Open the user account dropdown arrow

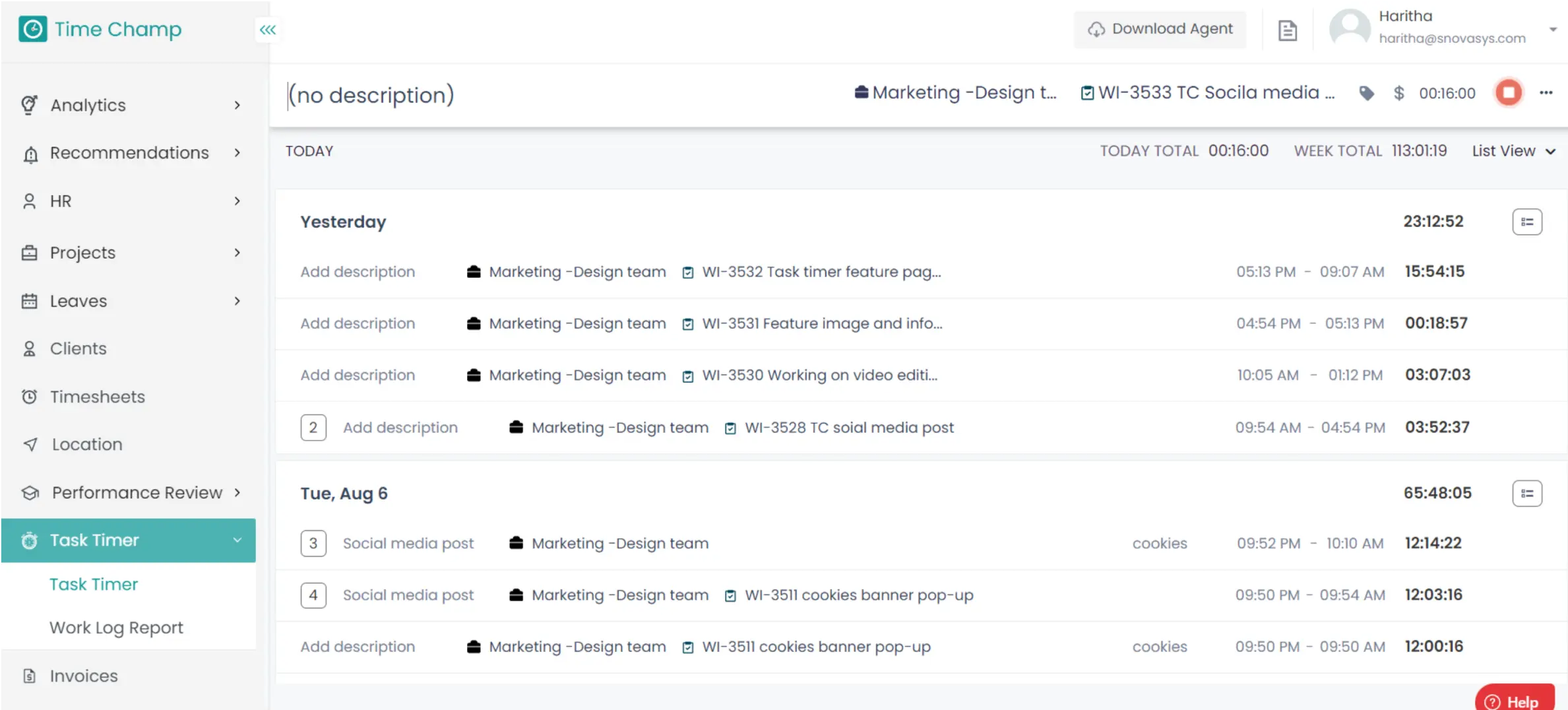pos(1553,29)
